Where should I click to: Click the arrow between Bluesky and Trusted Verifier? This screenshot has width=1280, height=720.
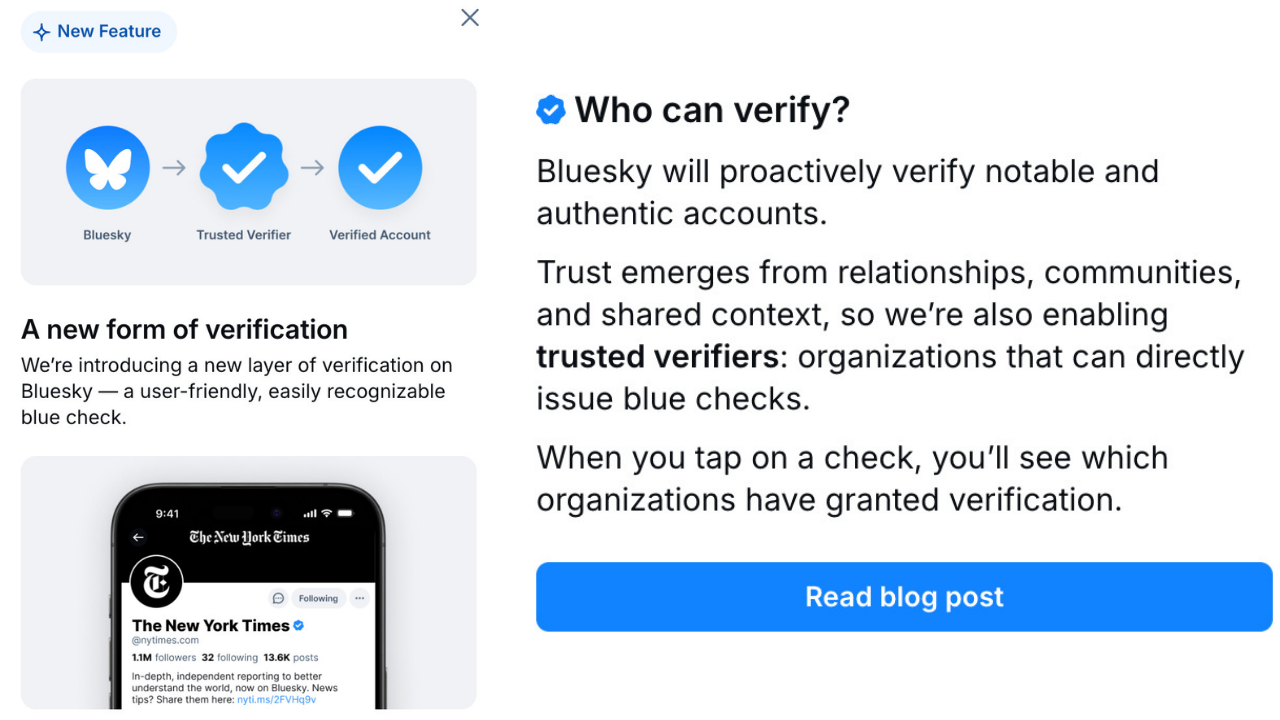[173, 167]
